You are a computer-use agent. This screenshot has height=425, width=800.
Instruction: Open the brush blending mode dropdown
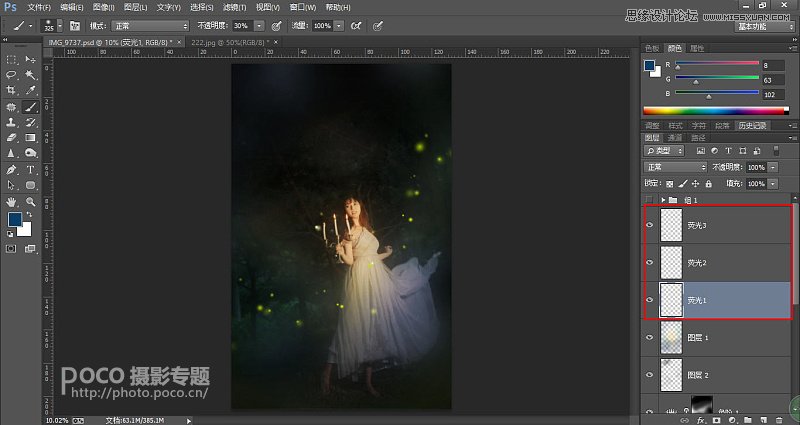coord(152,25)
